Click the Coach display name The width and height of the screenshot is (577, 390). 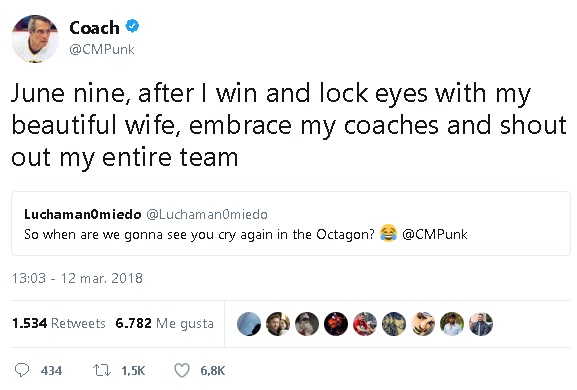[94, 28]
